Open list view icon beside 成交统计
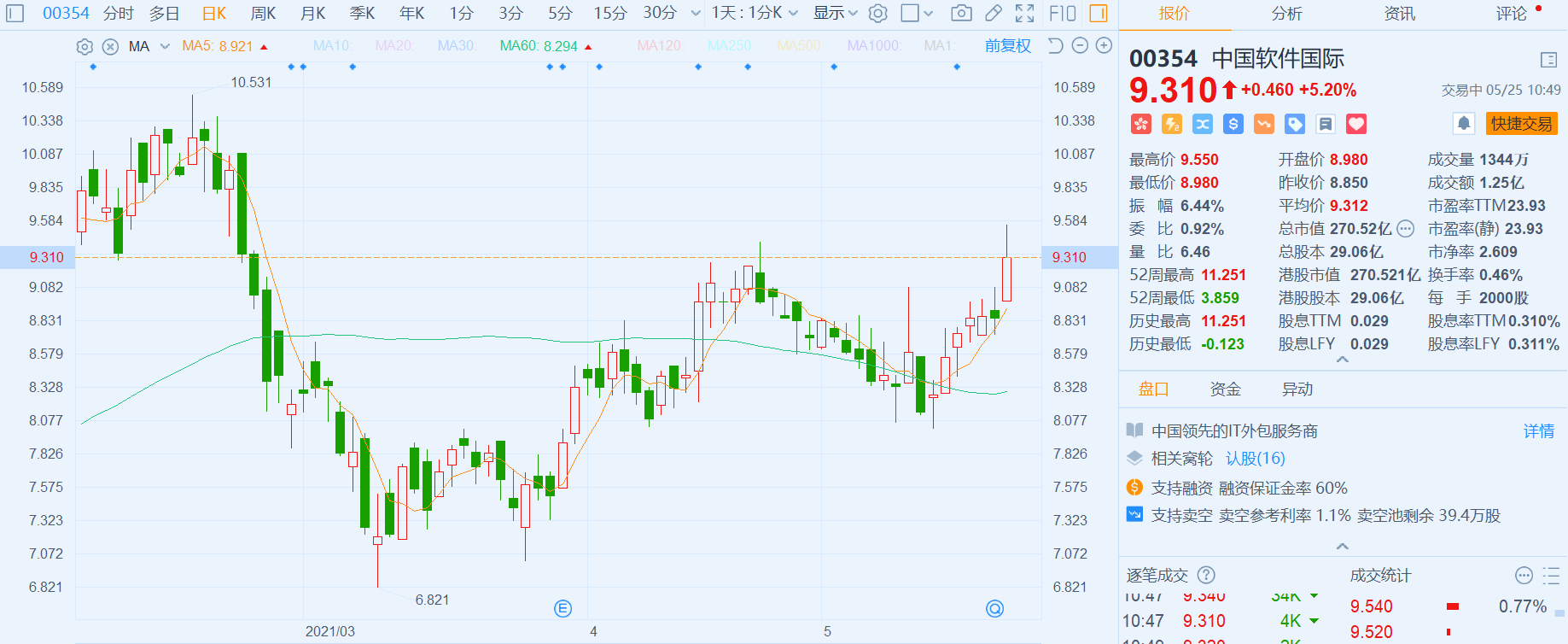 (x=1552, y=576)
